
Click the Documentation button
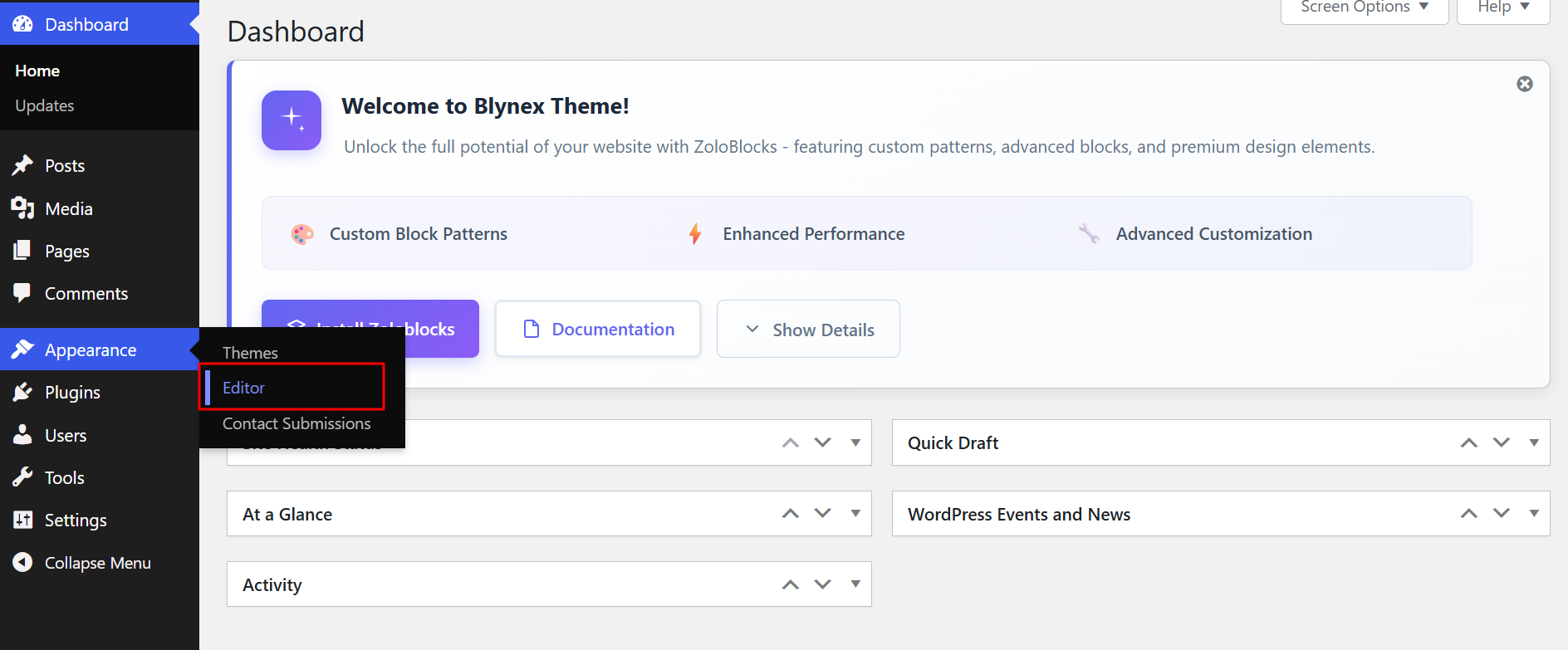coord(598,330)
